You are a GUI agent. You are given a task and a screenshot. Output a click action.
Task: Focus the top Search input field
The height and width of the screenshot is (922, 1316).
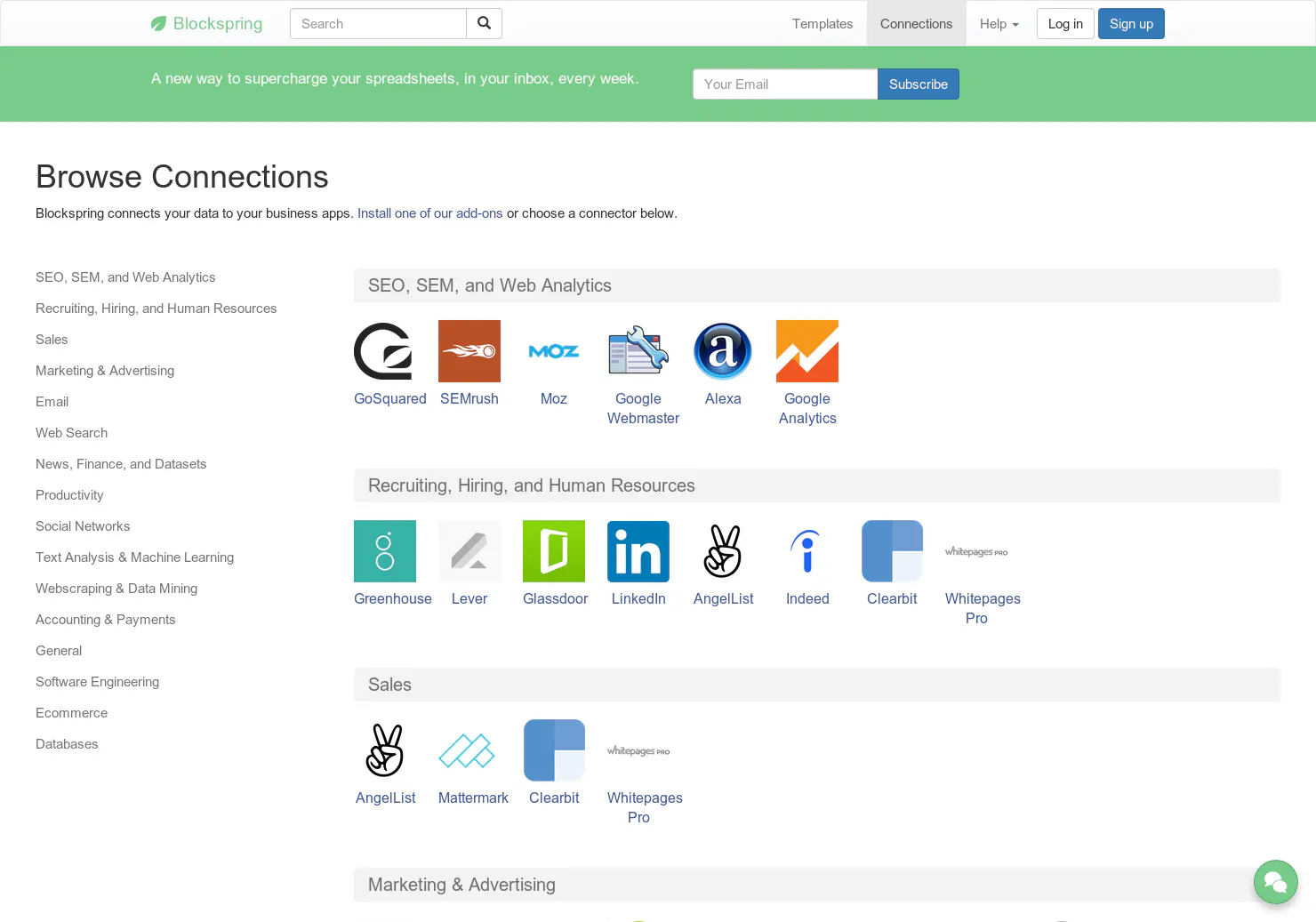point(378,24)
